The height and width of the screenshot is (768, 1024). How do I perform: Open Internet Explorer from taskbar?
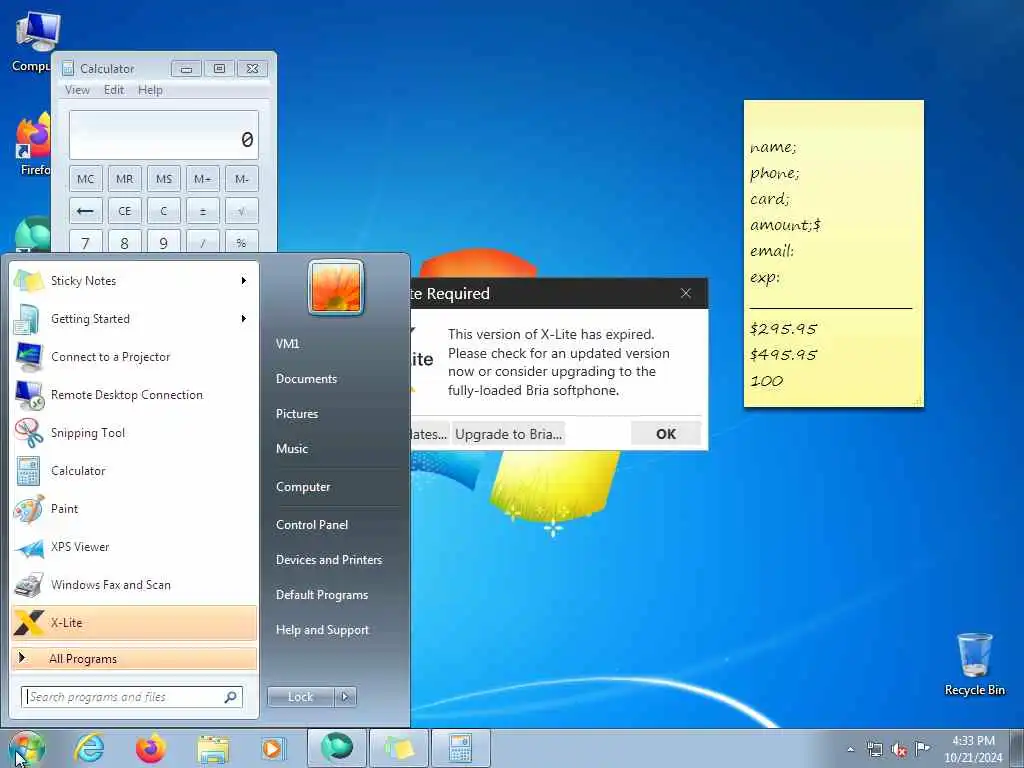coord(89,748)
